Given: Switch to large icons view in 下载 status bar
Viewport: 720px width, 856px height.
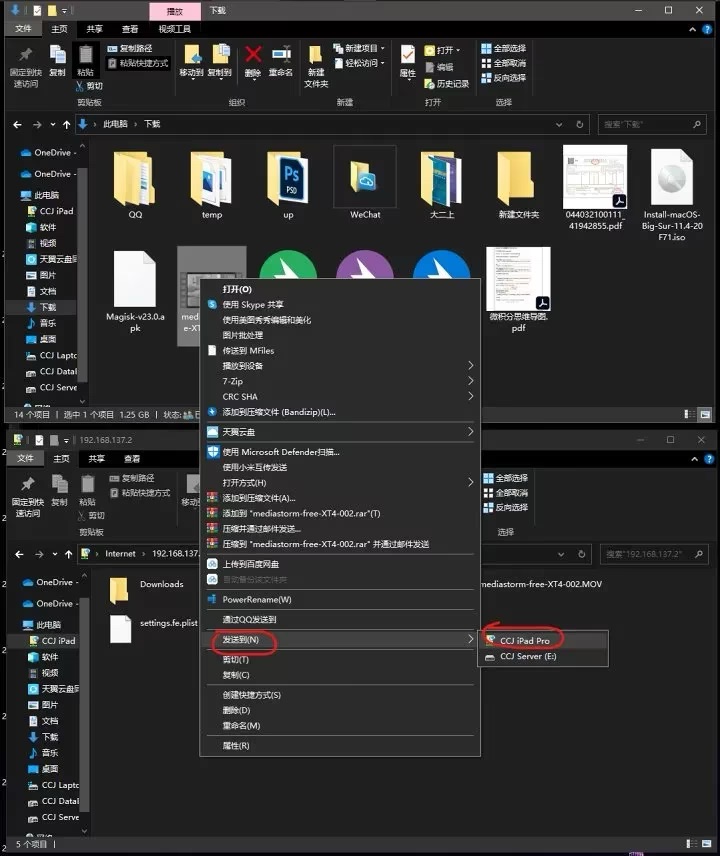Looking at the screenshot, I should pos(706,414).
